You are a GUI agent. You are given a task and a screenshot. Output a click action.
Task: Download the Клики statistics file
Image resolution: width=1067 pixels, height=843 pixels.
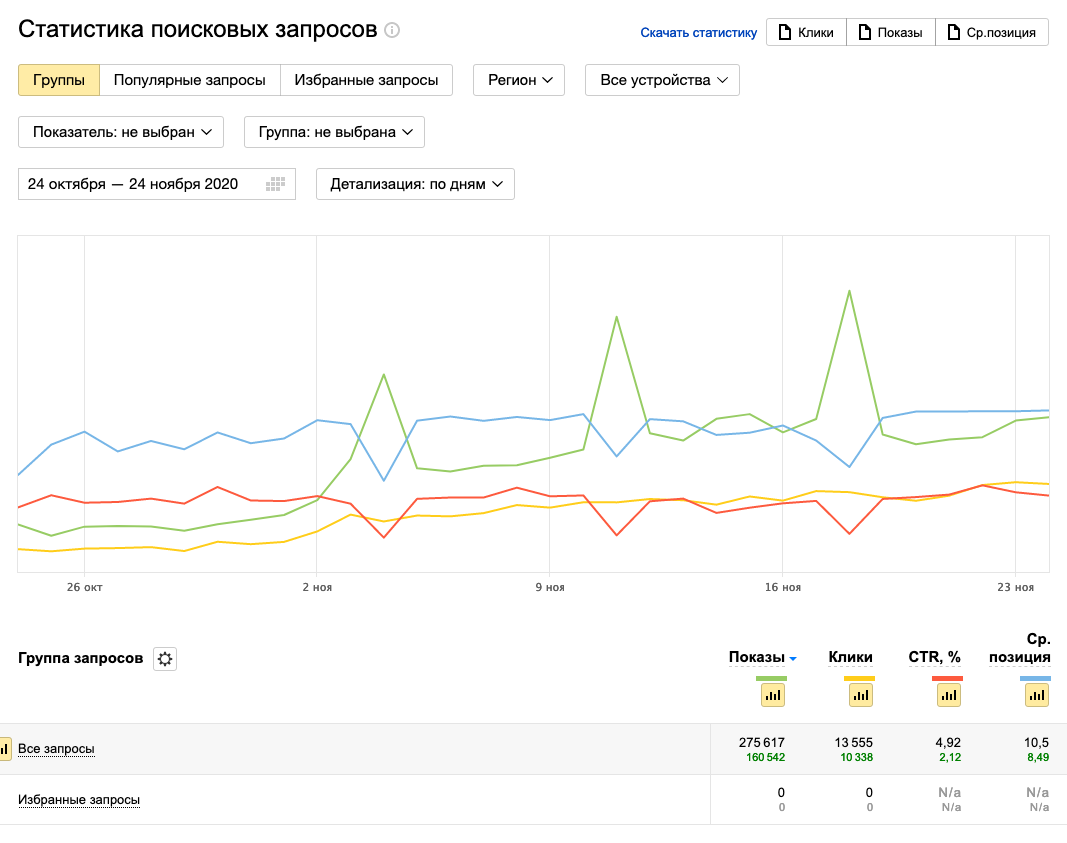[806, 32]
